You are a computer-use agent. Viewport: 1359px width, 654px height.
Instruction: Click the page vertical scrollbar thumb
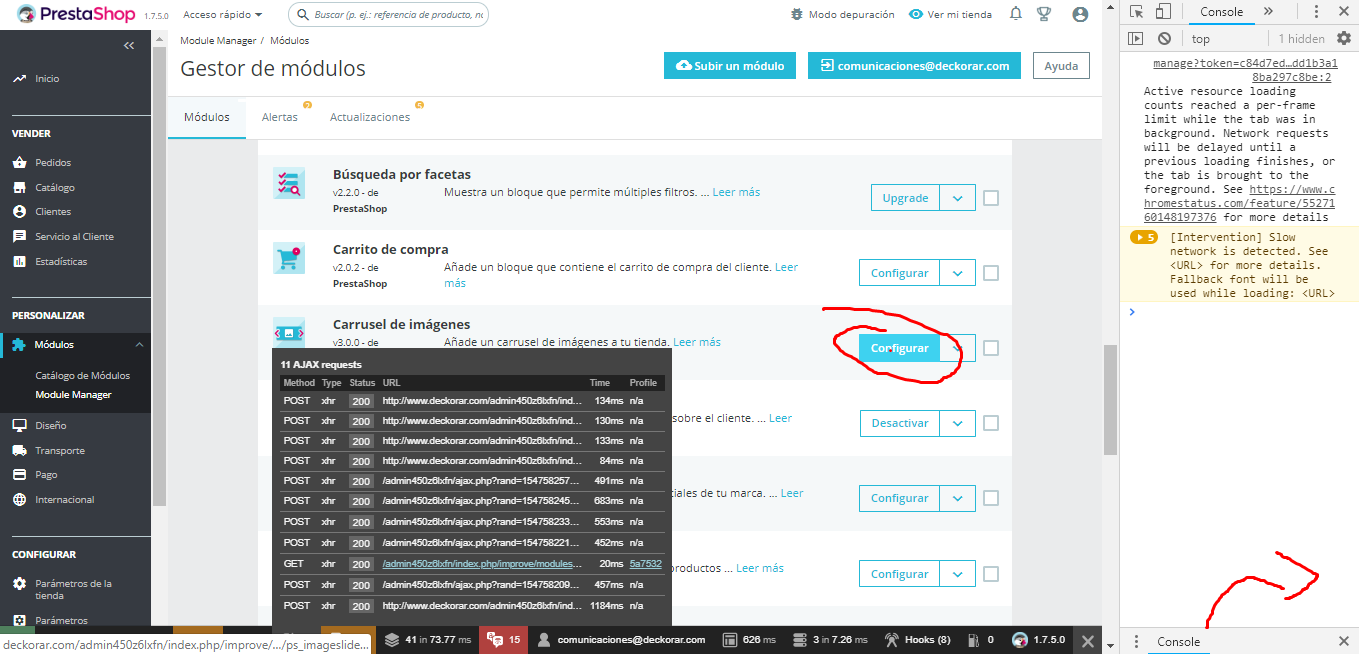point(1109,399)
